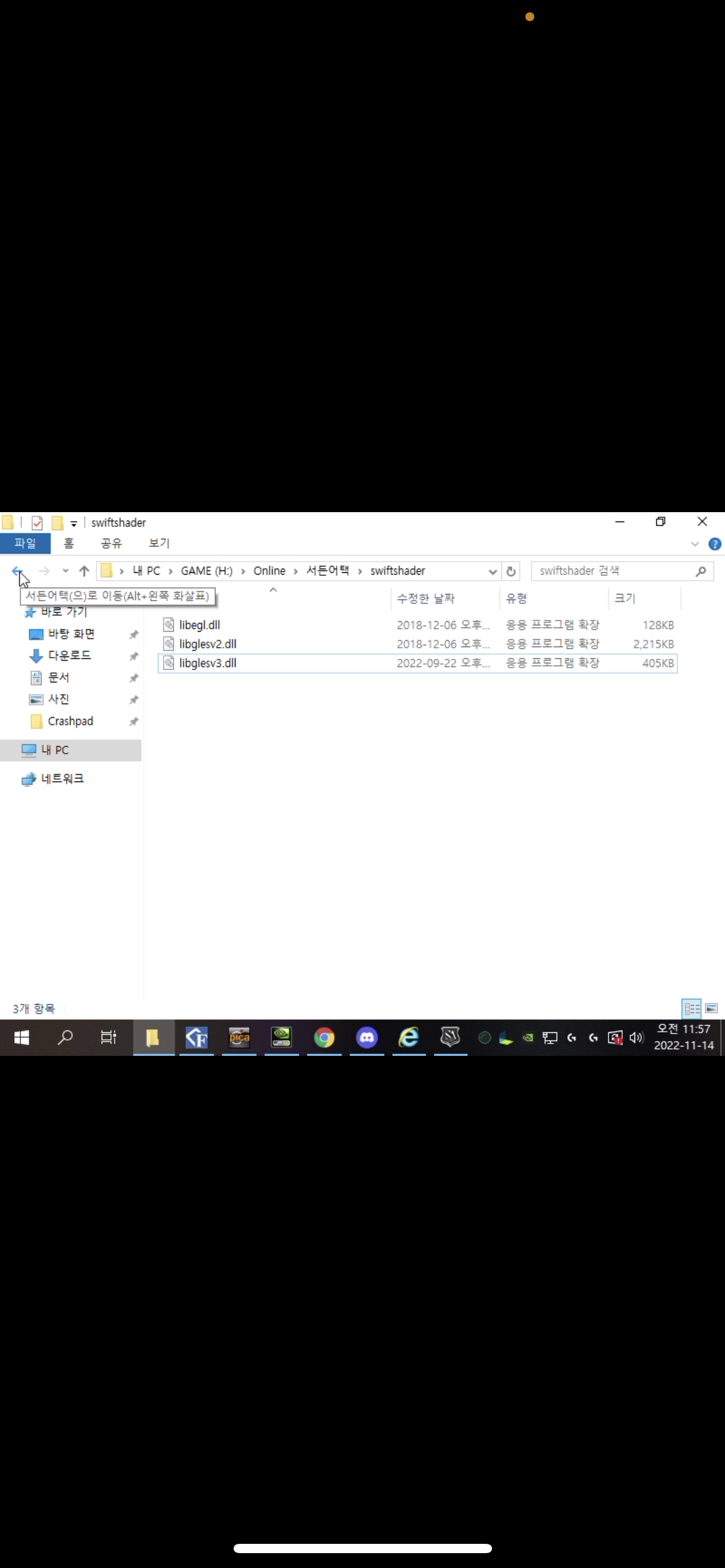Refresh the swiftshader folder view
Screen dimensions: 725x1568
click(511, 571)
